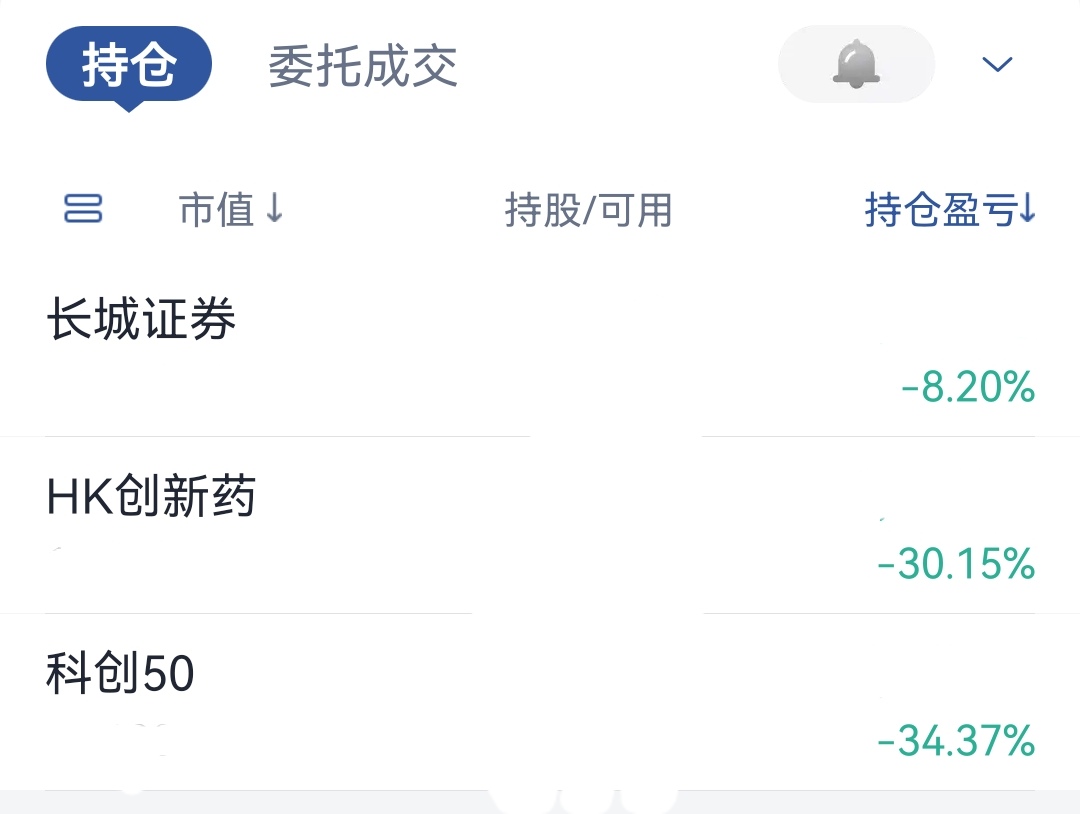Tap the bell notification icon
This screenshot has width=1080, height=814.
point(856,64)
